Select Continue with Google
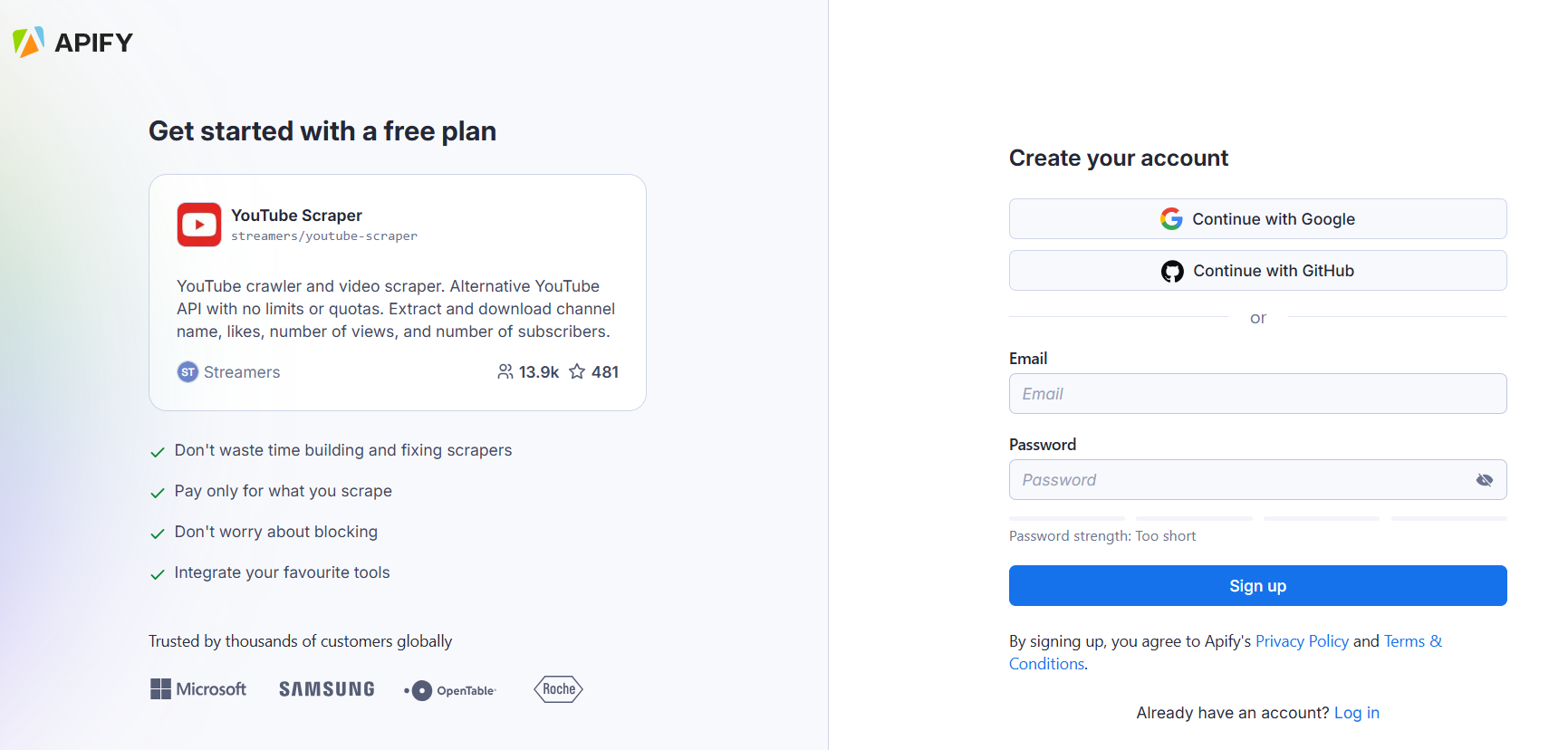This screenshot has width=1568, height=750. [1257, 218]
